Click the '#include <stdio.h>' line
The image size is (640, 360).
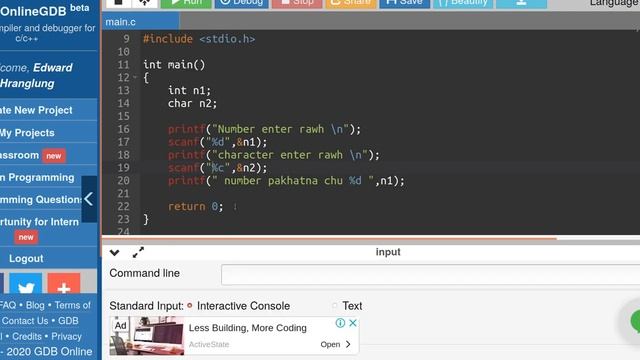199,39
